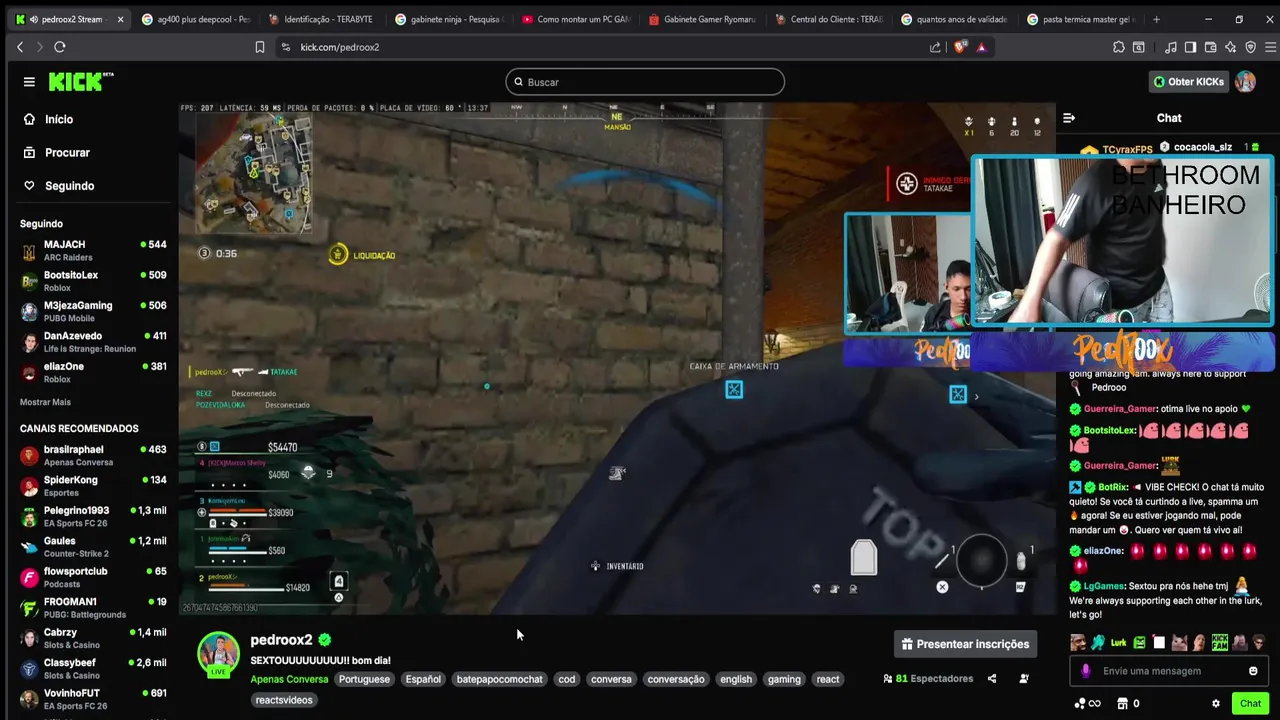The height and width of the screenshot is (720, 1280).
Task: Open the Gaules recommended channel
Action: (93, 547)
